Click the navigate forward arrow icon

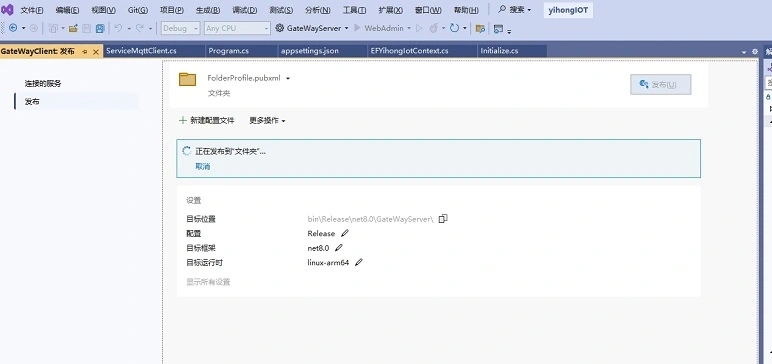(x=33, y=28)
